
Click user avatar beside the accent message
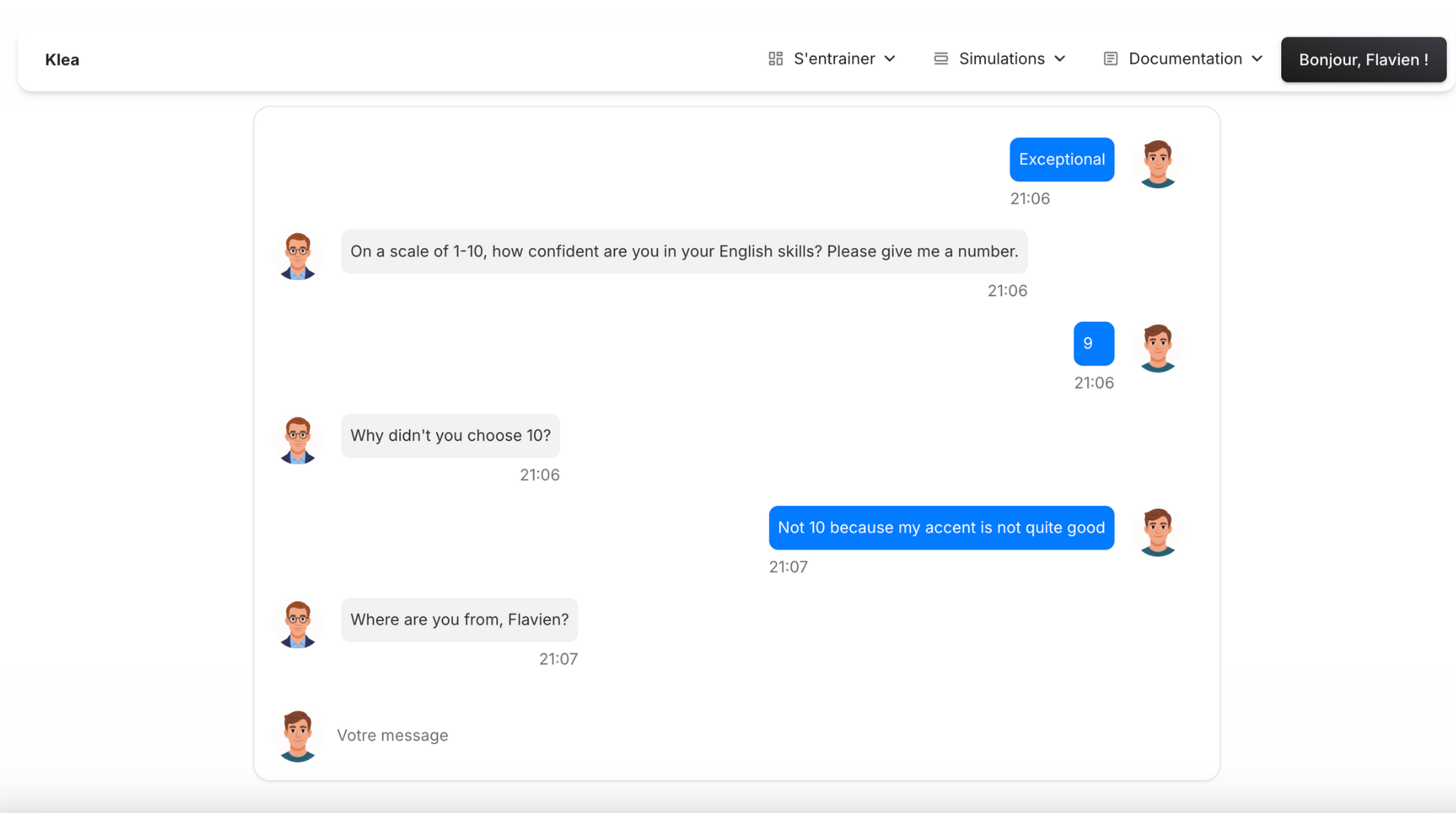(x=1157, y=532)
